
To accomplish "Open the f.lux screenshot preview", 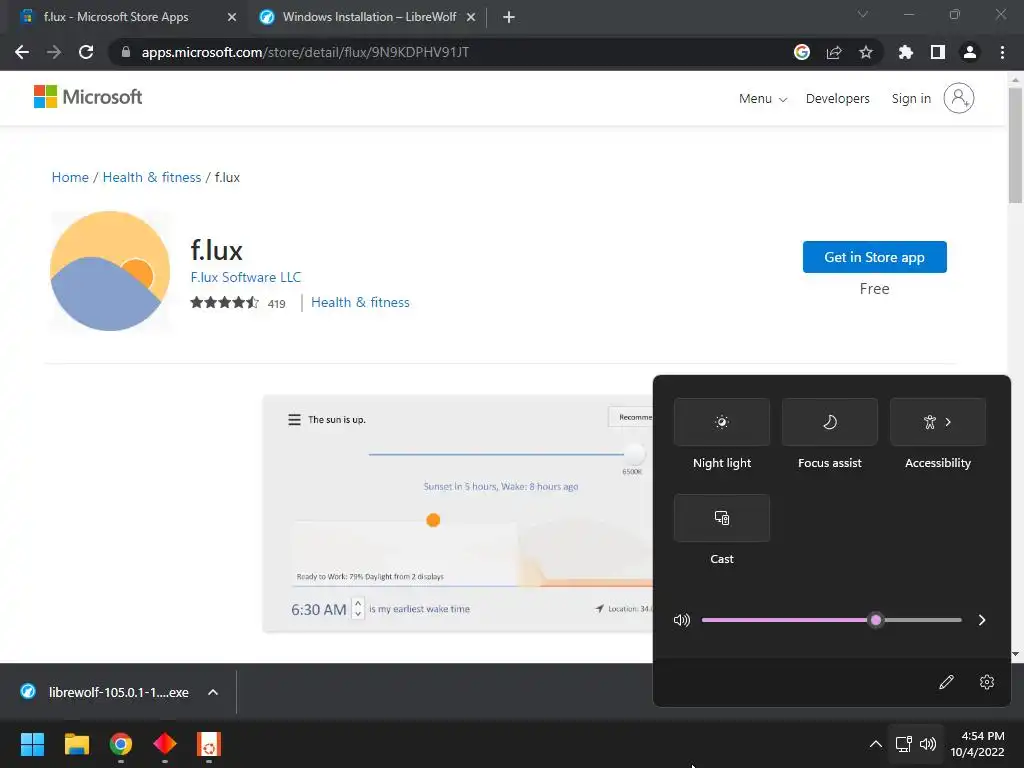I will tap(458, 513).
